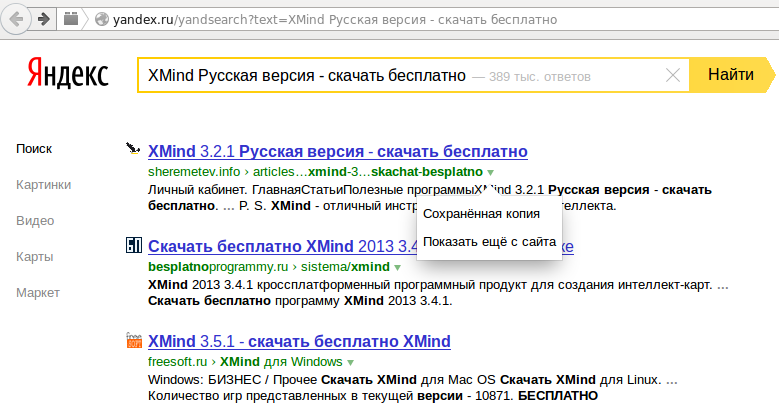Switch to Маркет search section
This screenshot has width=779, height=419.
[x=38, y=292]
